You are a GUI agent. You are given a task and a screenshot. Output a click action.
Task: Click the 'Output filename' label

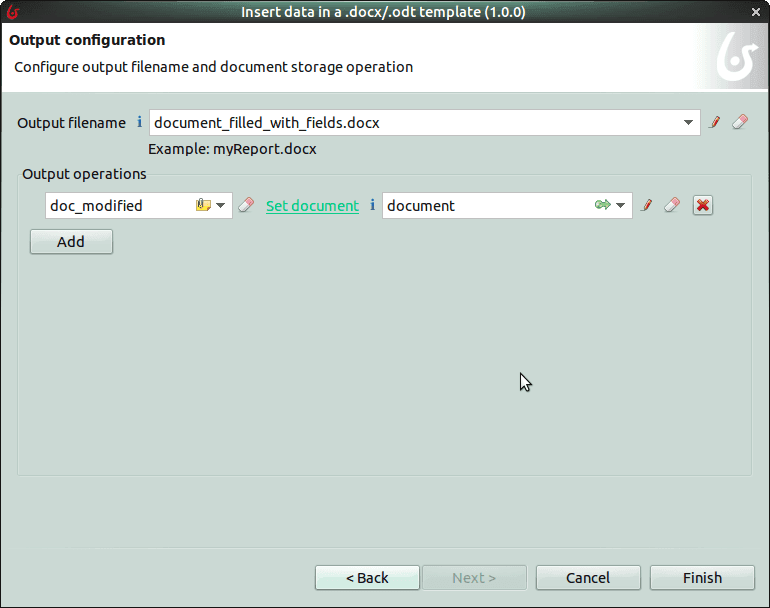pos(71,123)
